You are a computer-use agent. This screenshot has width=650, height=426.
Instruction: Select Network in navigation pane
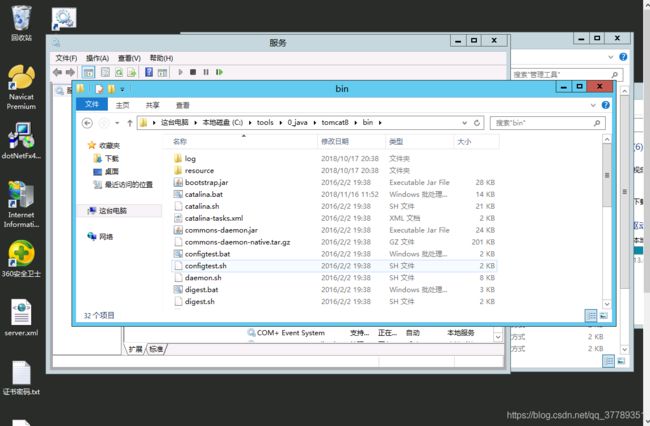click(100, 237)
